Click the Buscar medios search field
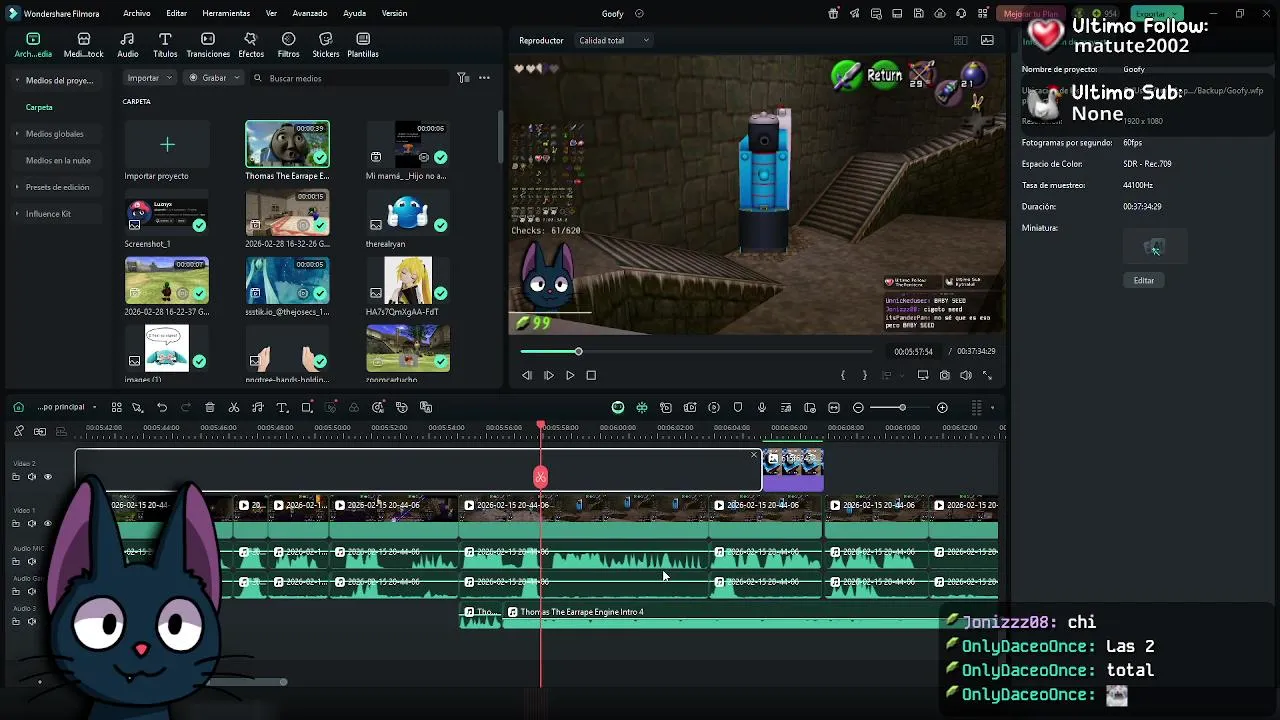The height and width of the screenshot is (720, 1280). coord(350,78)
